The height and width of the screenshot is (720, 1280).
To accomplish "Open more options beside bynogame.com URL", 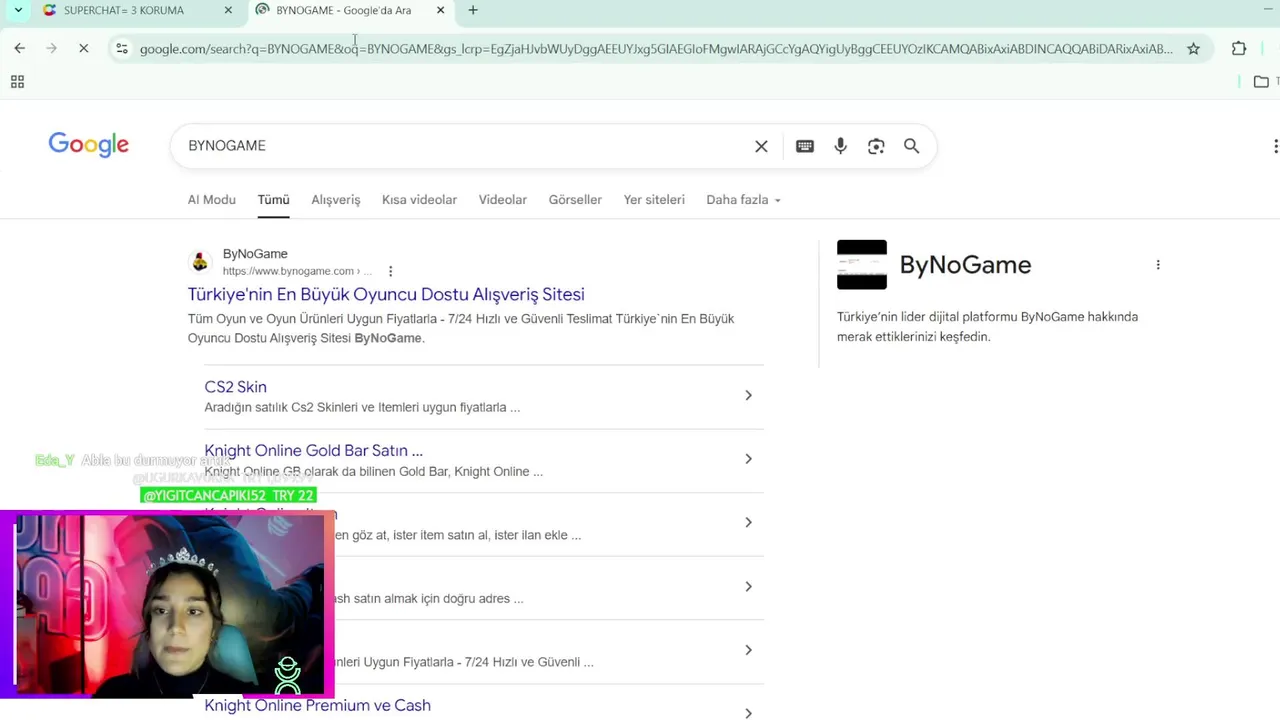I will 390,271.
